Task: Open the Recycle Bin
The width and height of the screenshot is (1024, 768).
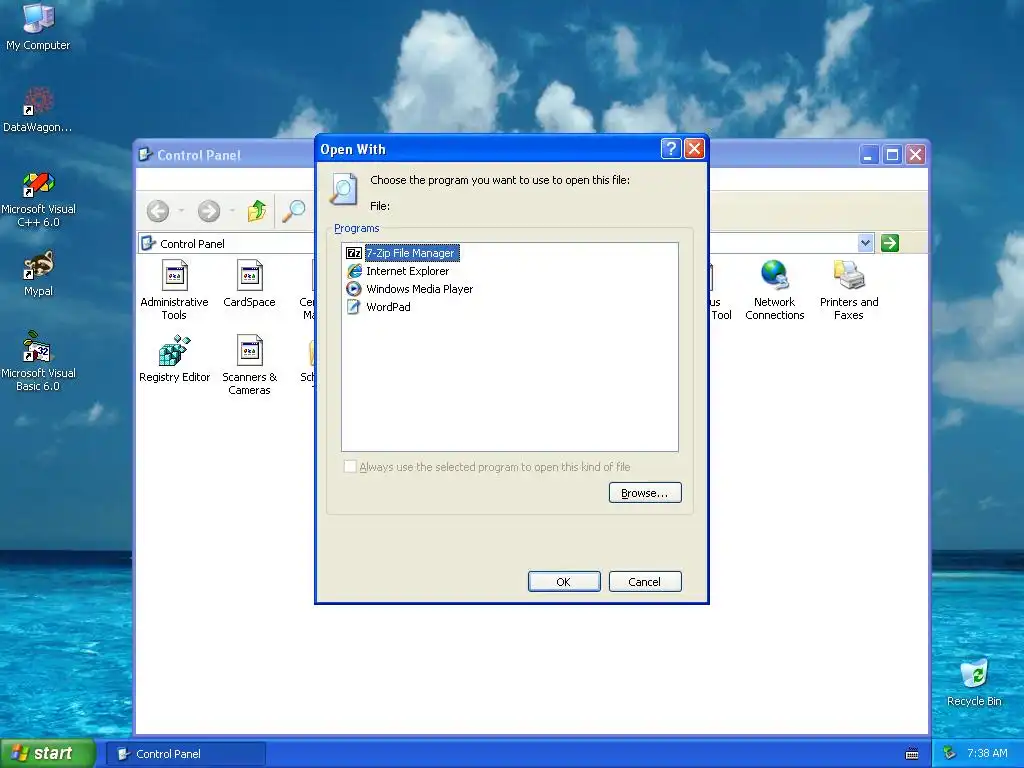Action: [974, 682]
